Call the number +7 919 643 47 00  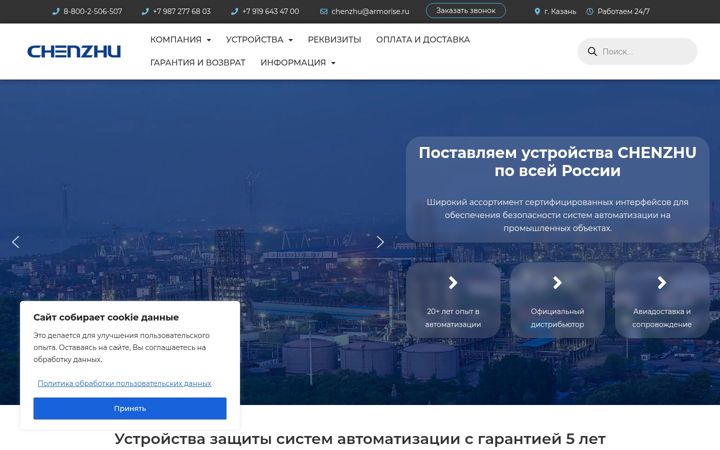click(271, 11)
